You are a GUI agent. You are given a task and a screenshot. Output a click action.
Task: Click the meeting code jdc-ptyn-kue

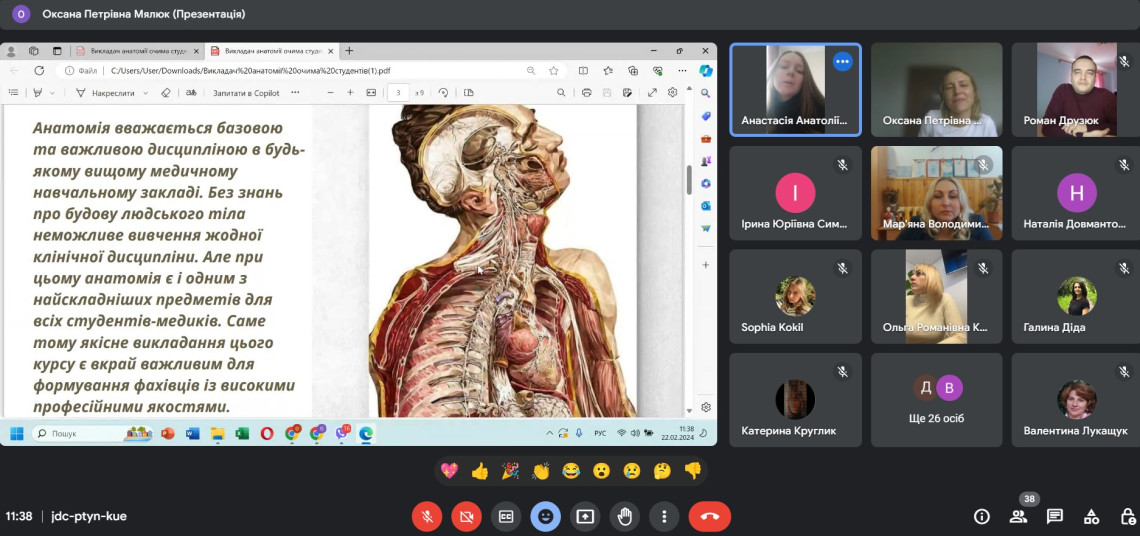89,516
